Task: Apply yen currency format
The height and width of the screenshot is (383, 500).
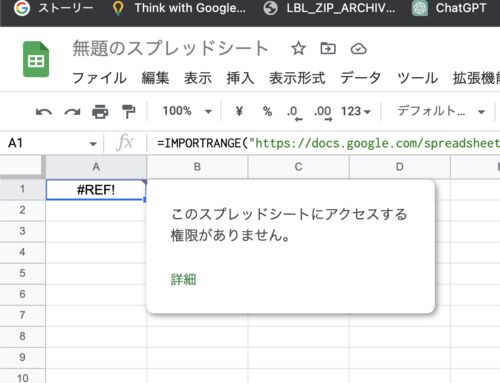Action: pos(239,111)
